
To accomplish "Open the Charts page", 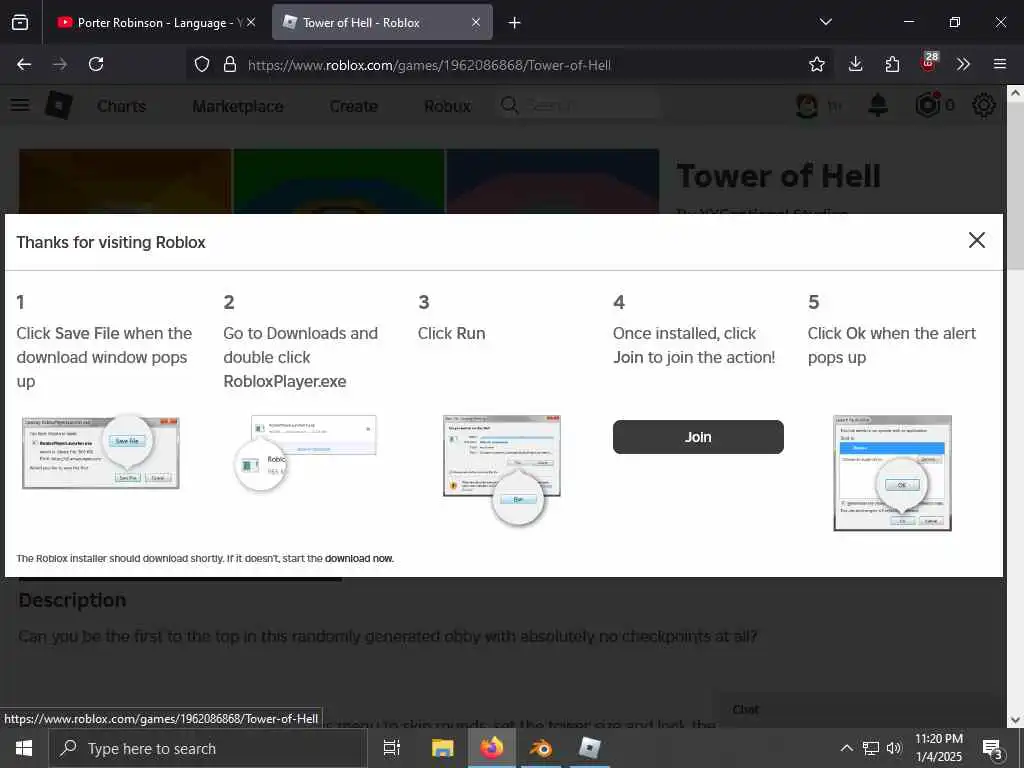I will (x=121, y=106).
